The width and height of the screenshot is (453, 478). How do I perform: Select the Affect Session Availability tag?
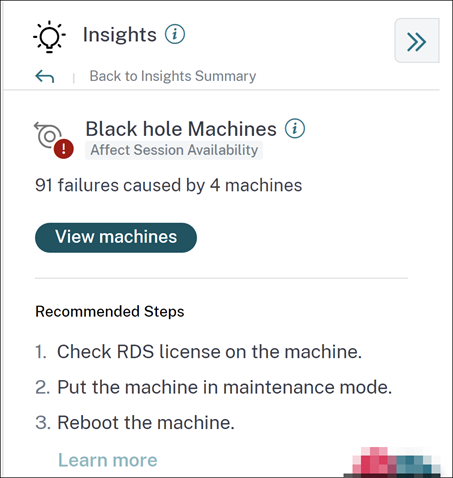(174, 150)
